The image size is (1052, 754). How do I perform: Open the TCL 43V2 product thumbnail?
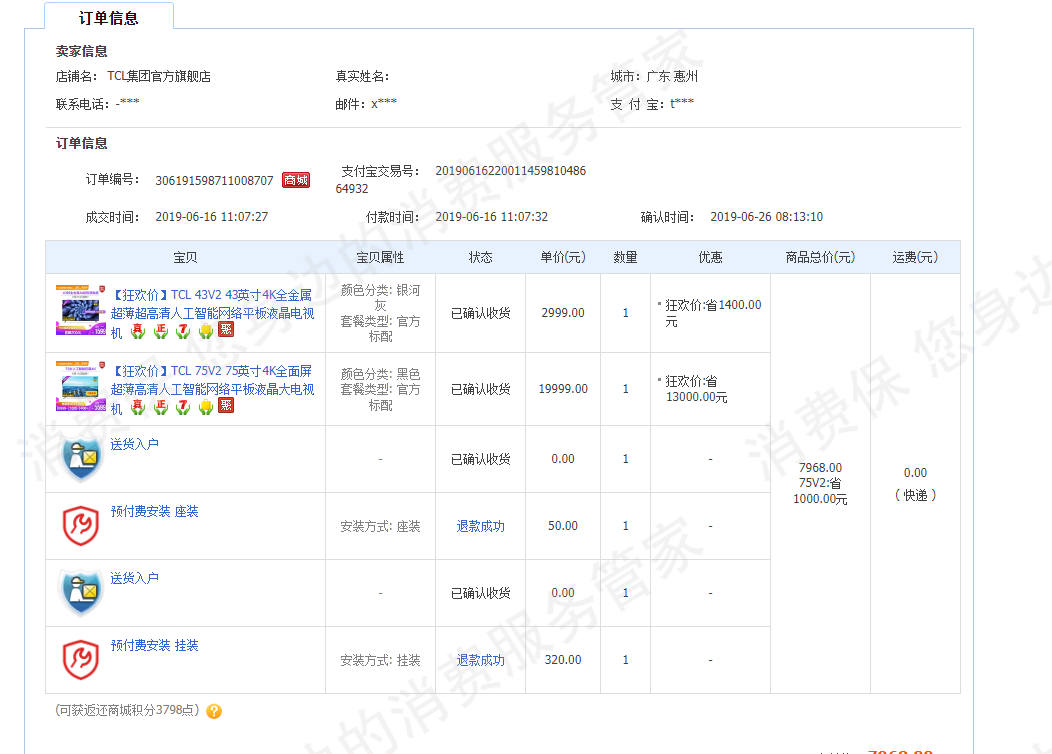81,310
